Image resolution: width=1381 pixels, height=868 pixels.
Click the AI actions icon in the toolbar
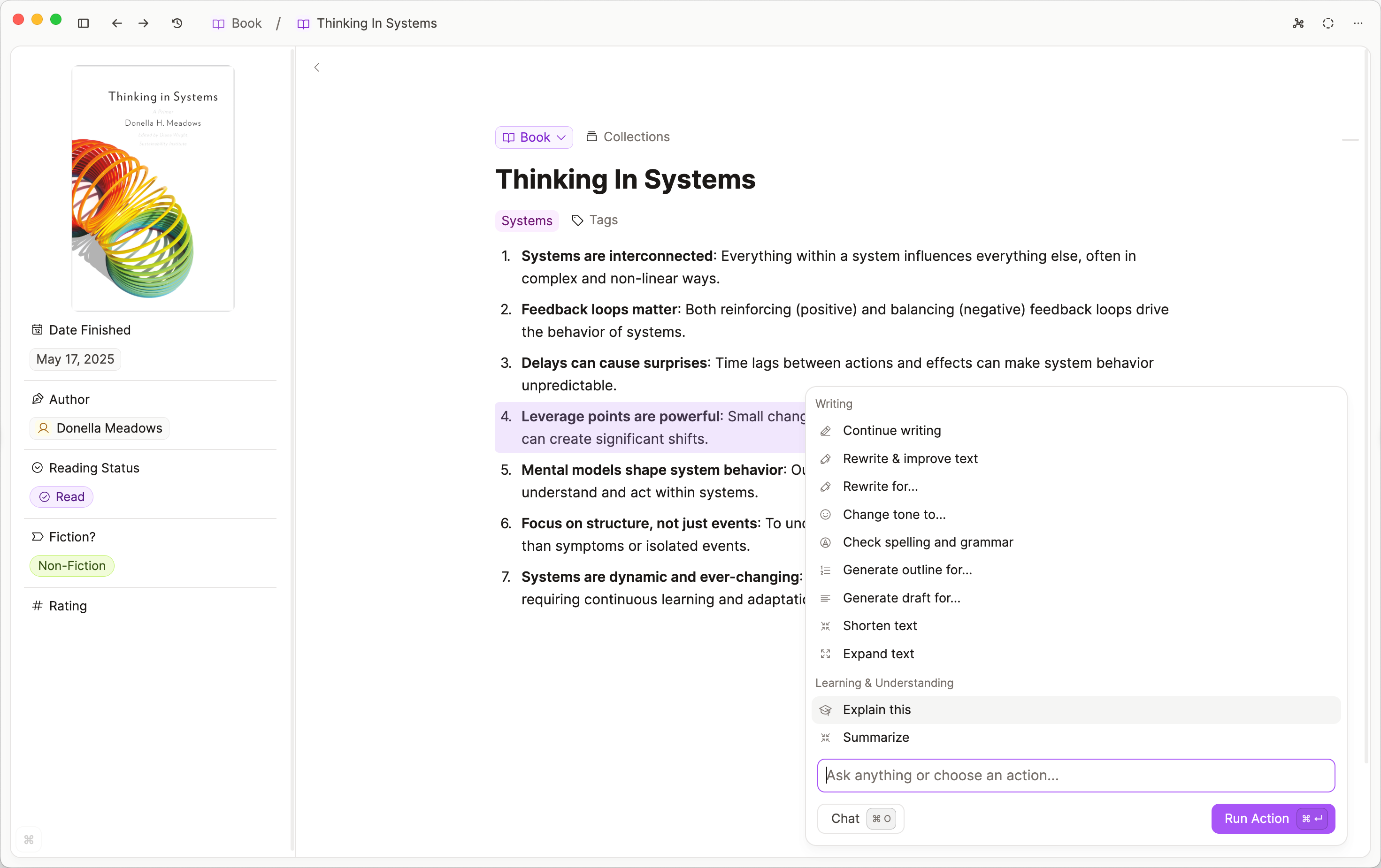pos(1298,23)
